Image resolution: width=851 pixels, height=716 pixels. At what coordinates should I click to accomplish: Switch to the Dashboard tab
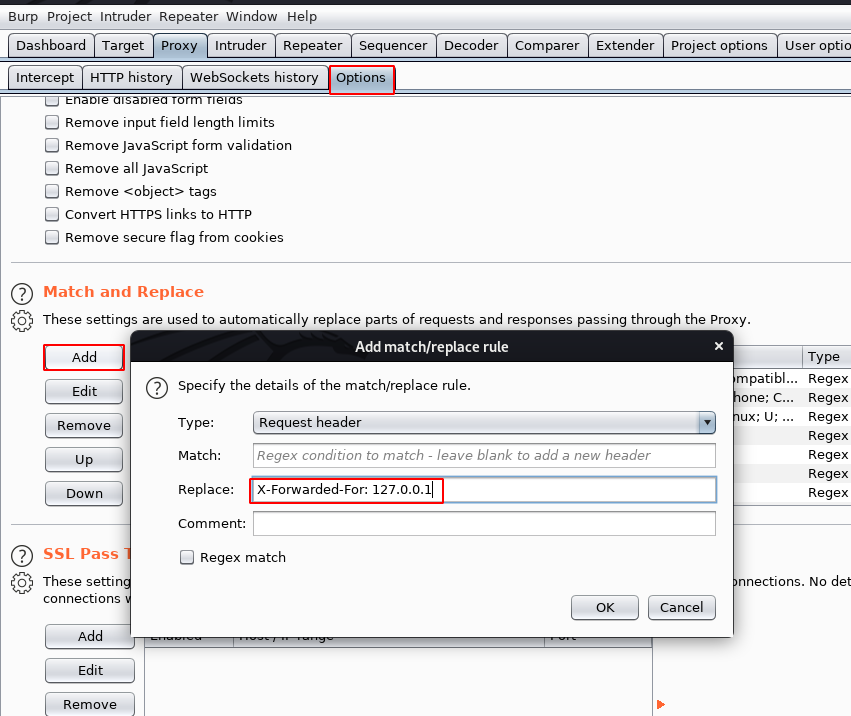click(x=51, y=46)
